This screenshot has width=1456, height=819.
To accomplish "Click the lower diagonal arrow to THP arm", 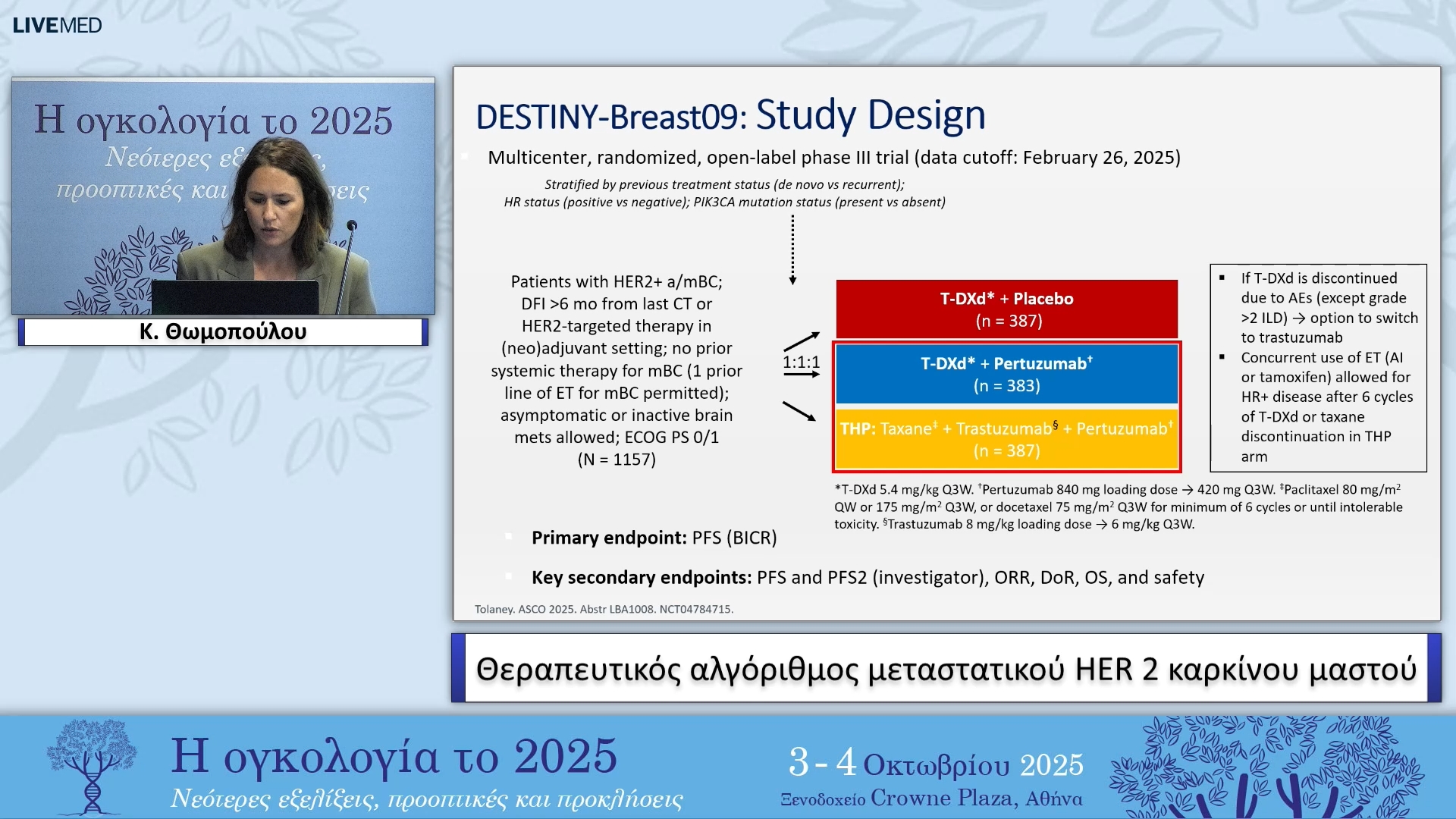I will pos(799,411).
